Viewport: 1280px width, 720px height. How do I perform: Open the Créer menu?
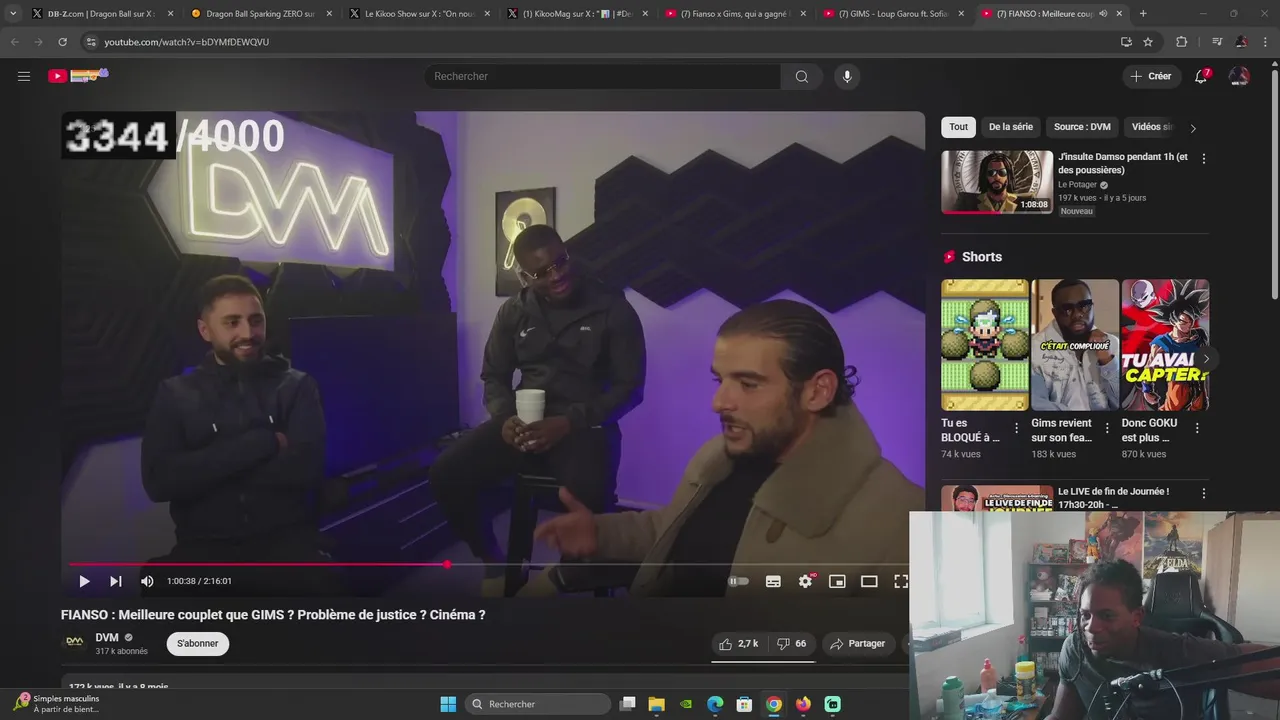click(1151, 76)
